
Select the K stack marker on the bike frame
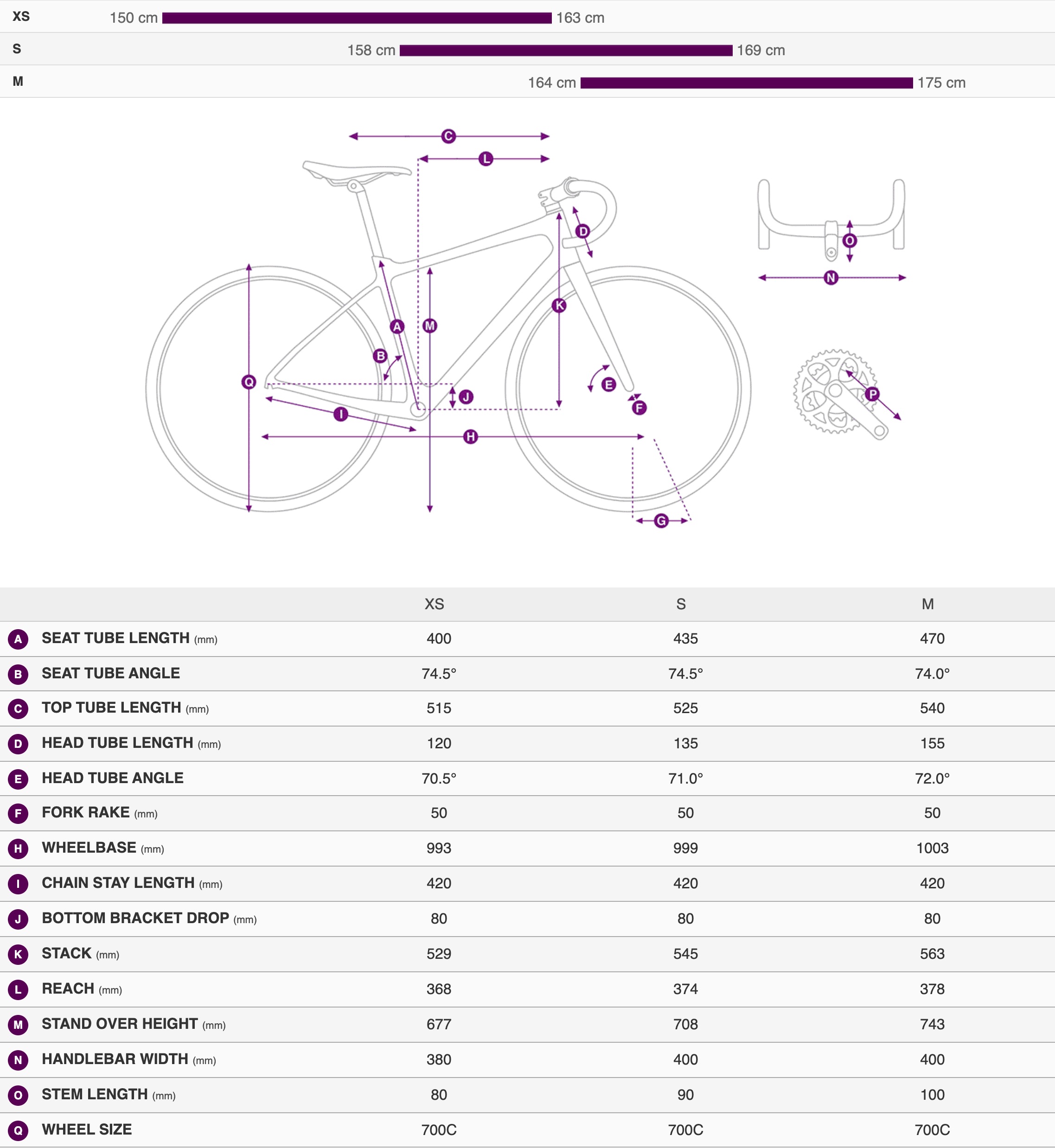[x=559, y=306]
